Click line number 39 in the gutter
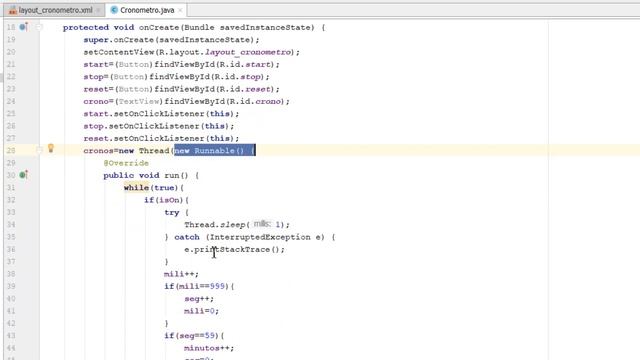 click(x=11, y=286)
